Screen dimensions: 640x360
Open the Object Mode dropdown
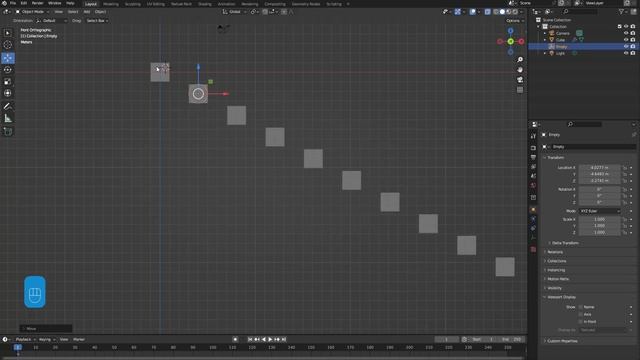coord(32,12)
